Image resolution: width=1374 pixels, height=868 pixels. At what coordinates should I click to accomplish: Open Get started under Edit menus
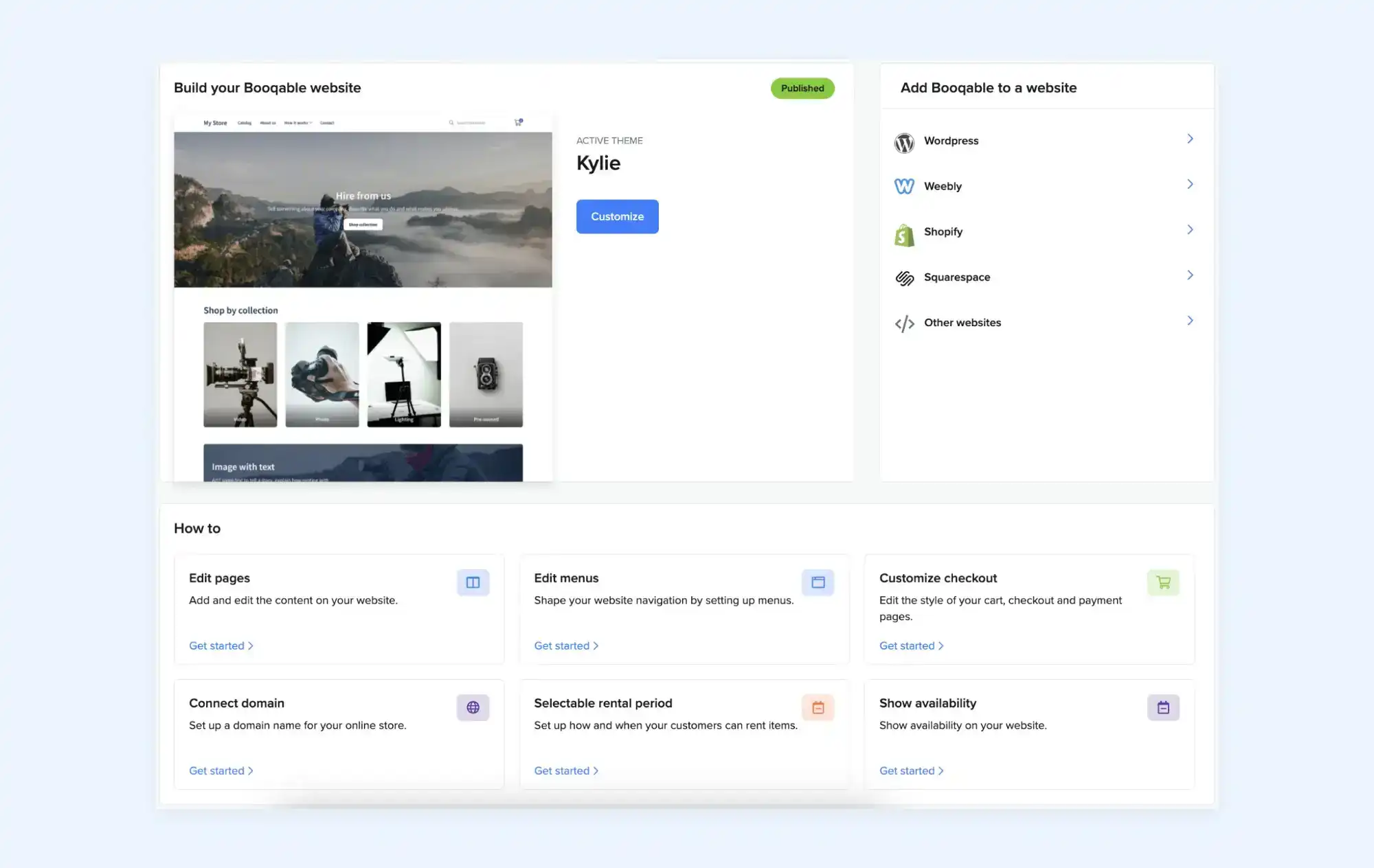pyautogui.click(x=562, y=646)
